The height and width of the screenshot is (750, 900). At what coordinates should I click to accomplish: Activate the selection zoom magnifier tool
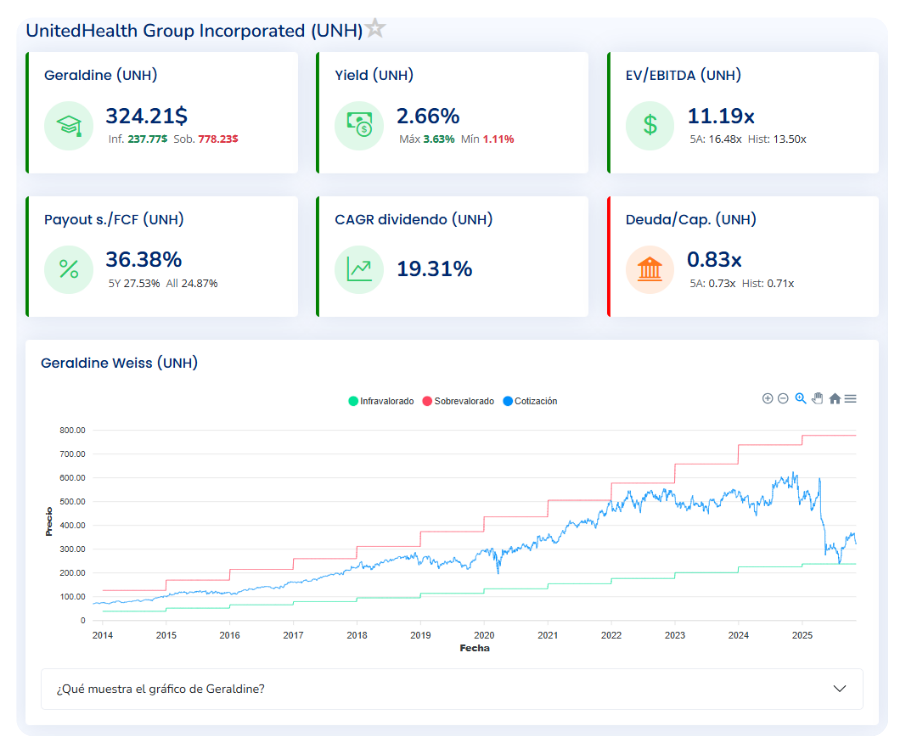(800, 398)
